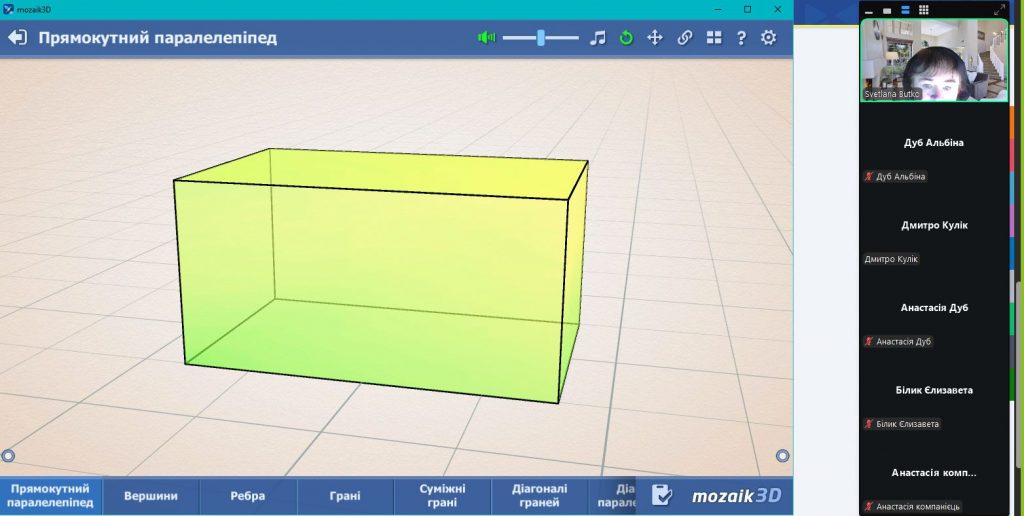This screenshot has height=516, width=1024.
Task: Click the back arrow next to the title
Action: [x=17, y=38]
